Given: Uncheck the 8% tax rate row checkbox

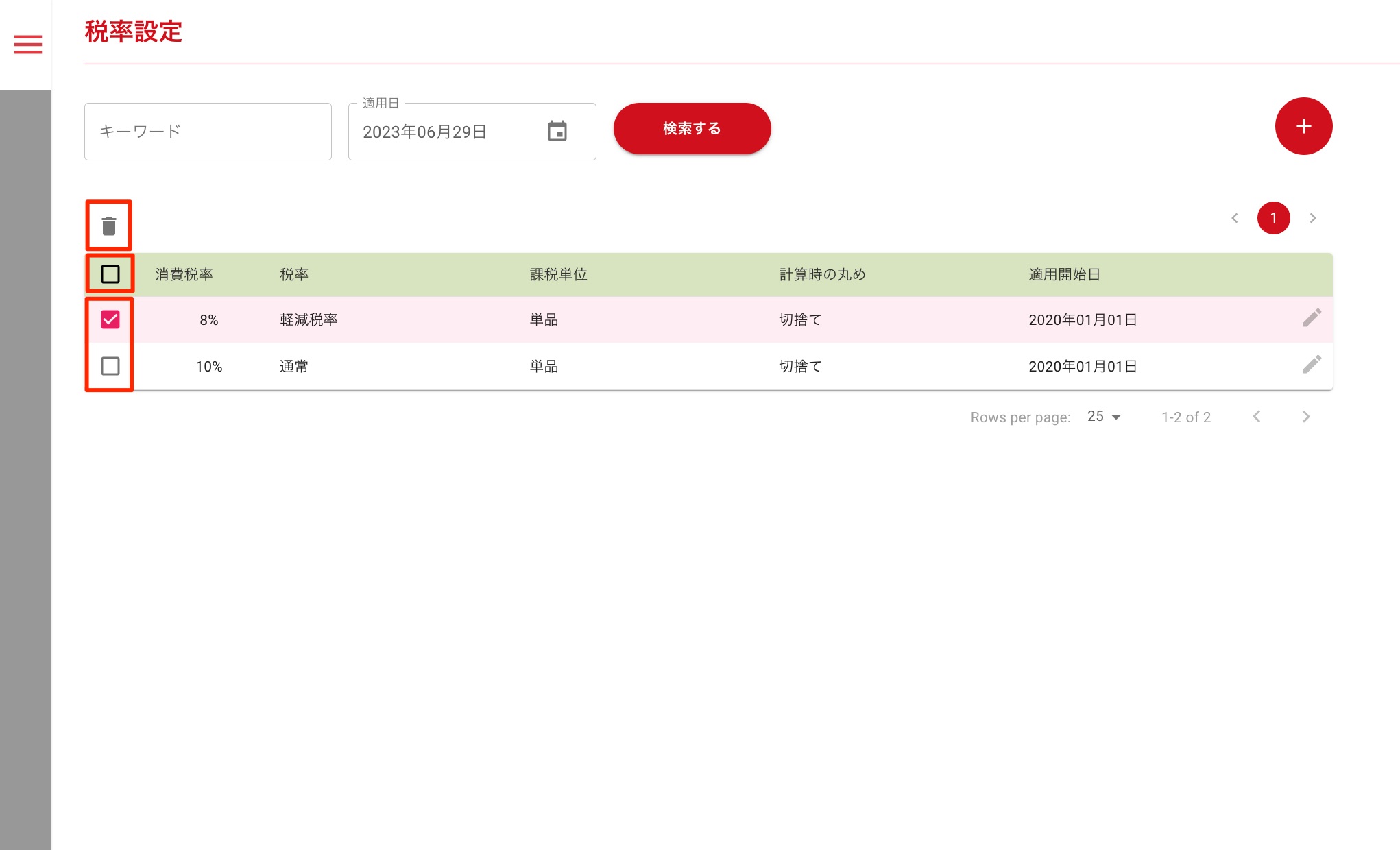Looking at the screenshot, I should point(110,319).
